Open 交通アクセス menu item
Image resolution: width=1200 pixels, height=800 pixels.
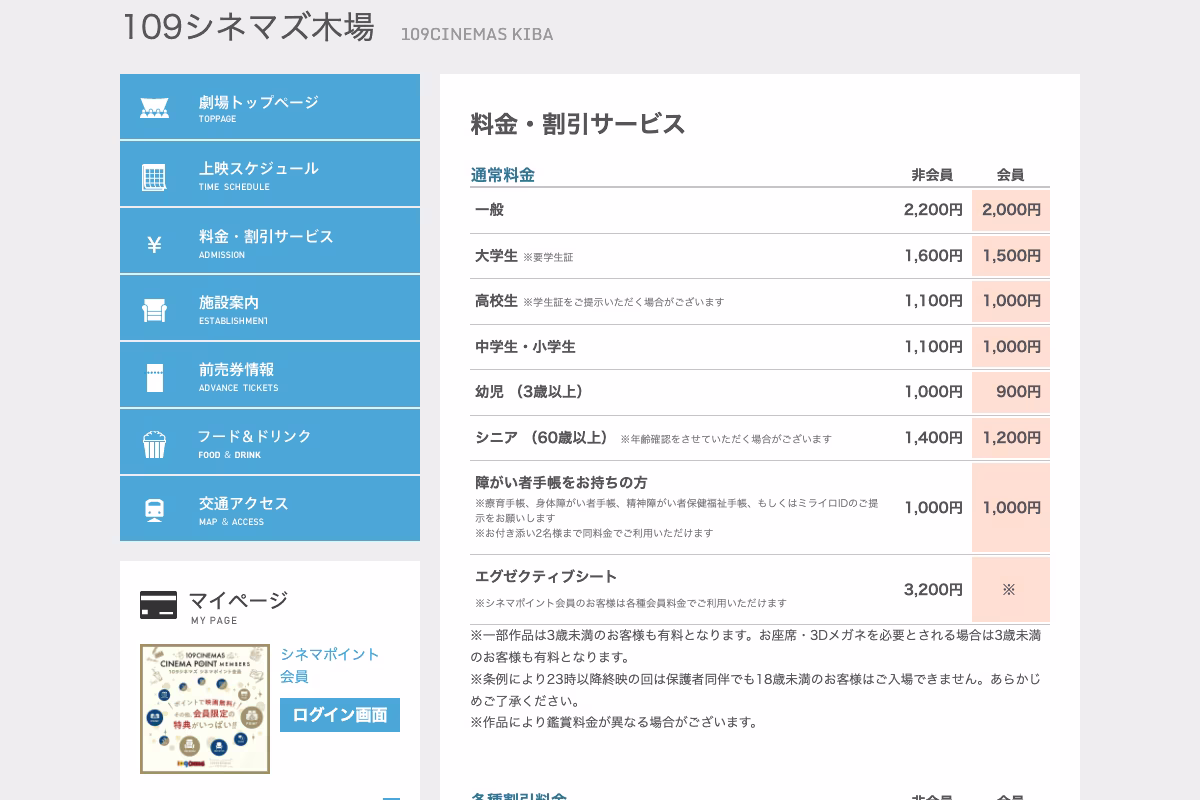pos(270,509)
